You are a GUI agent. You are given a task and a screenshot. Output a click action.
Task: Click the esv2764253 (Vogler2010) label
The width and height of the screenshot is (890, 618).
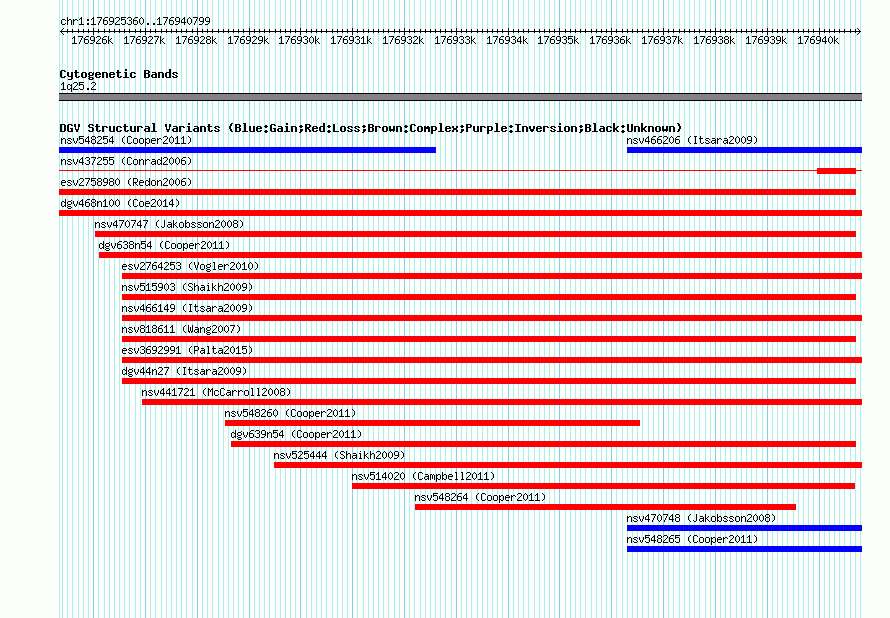pos(190,266)
